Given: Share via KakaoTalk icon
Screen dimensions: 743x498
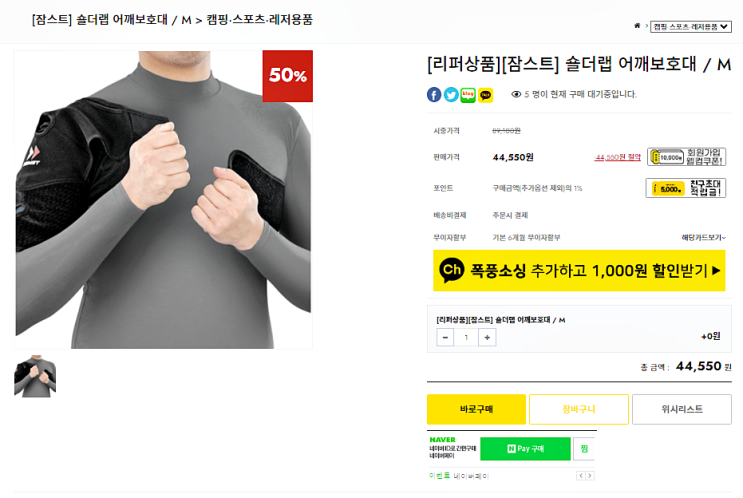Looking at the screenshot, I should [x=486, y=95].
